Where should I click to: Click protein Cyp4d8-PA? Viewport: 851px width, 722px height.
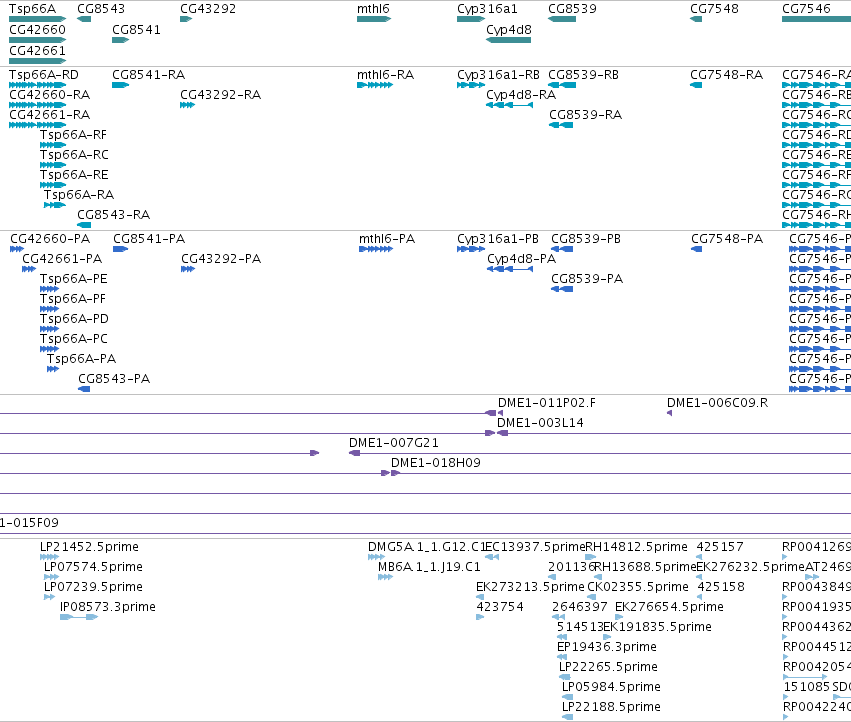[x=510, y=269]
